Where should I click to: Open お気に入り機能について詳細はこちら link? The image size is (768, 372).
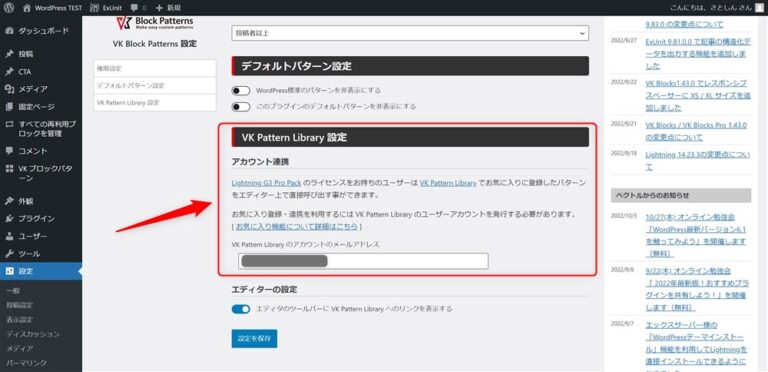click(297, 227)
